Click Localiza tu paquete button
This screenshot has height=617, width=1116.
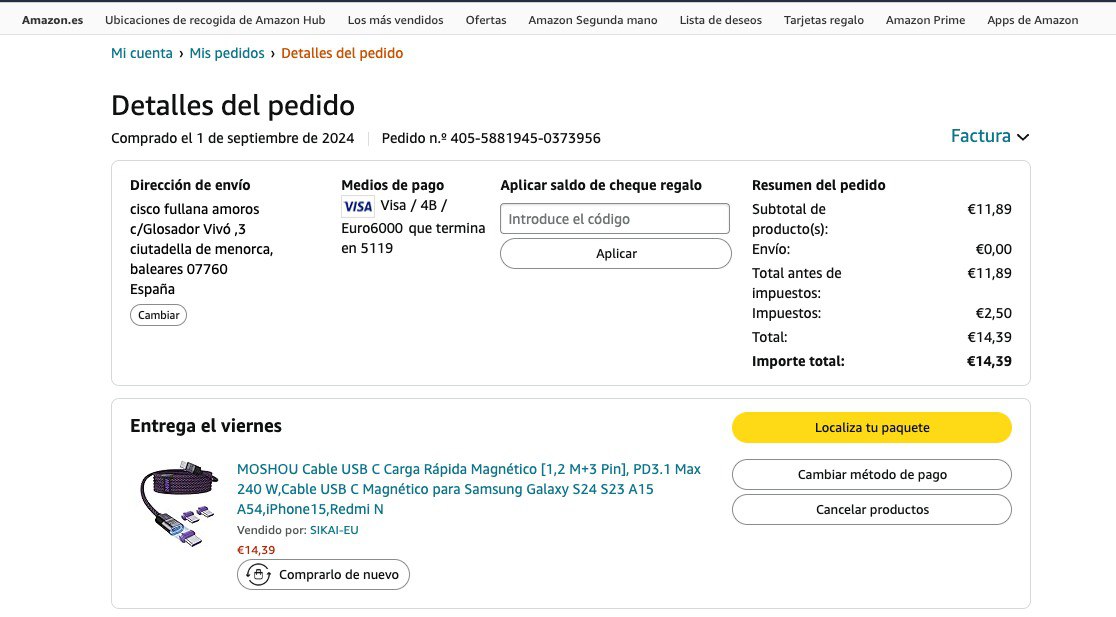[872, 428]
